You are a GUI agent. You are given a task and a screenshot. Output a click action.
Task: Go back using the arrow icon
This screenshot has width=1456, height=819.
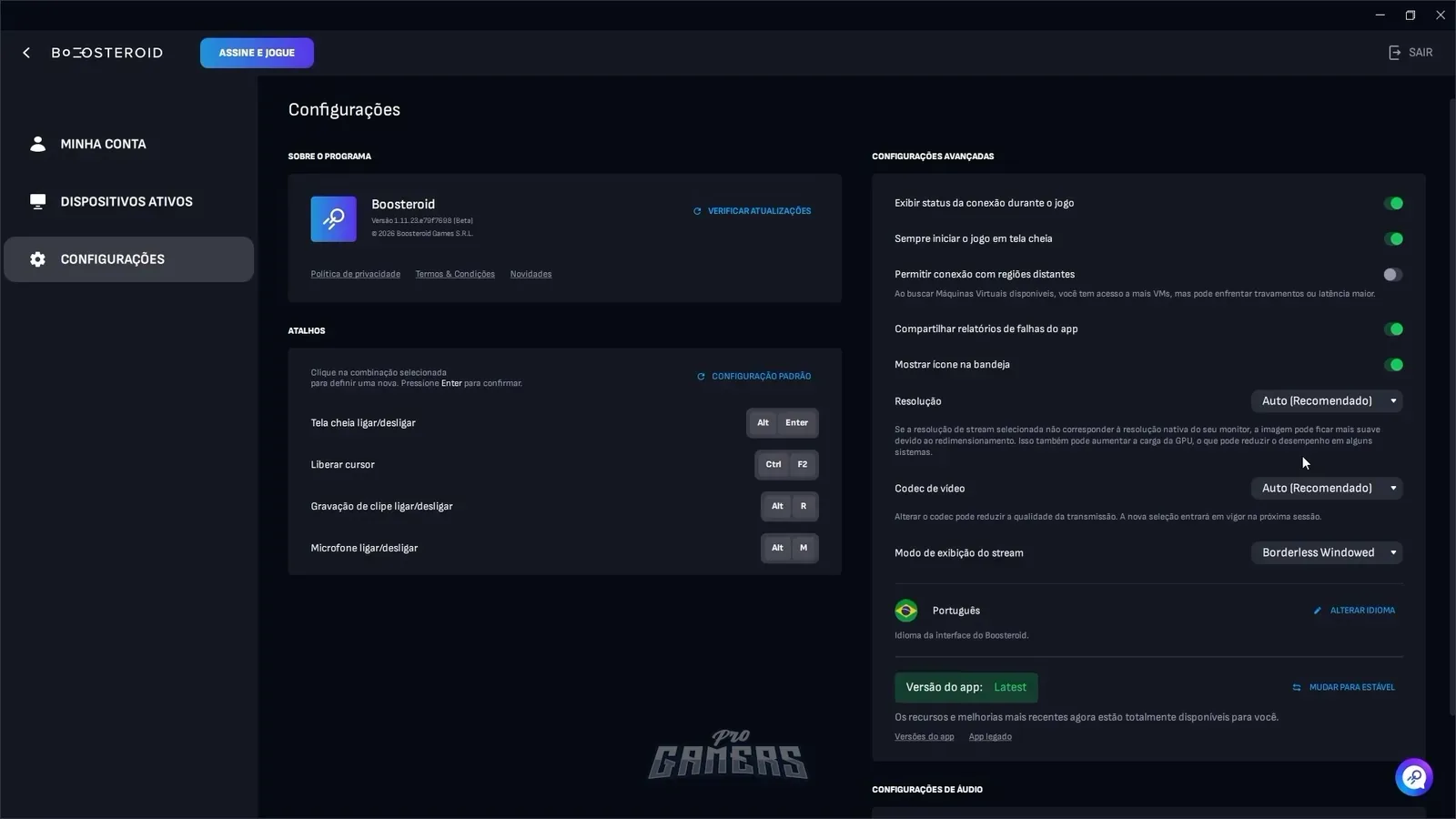point(26,53)
